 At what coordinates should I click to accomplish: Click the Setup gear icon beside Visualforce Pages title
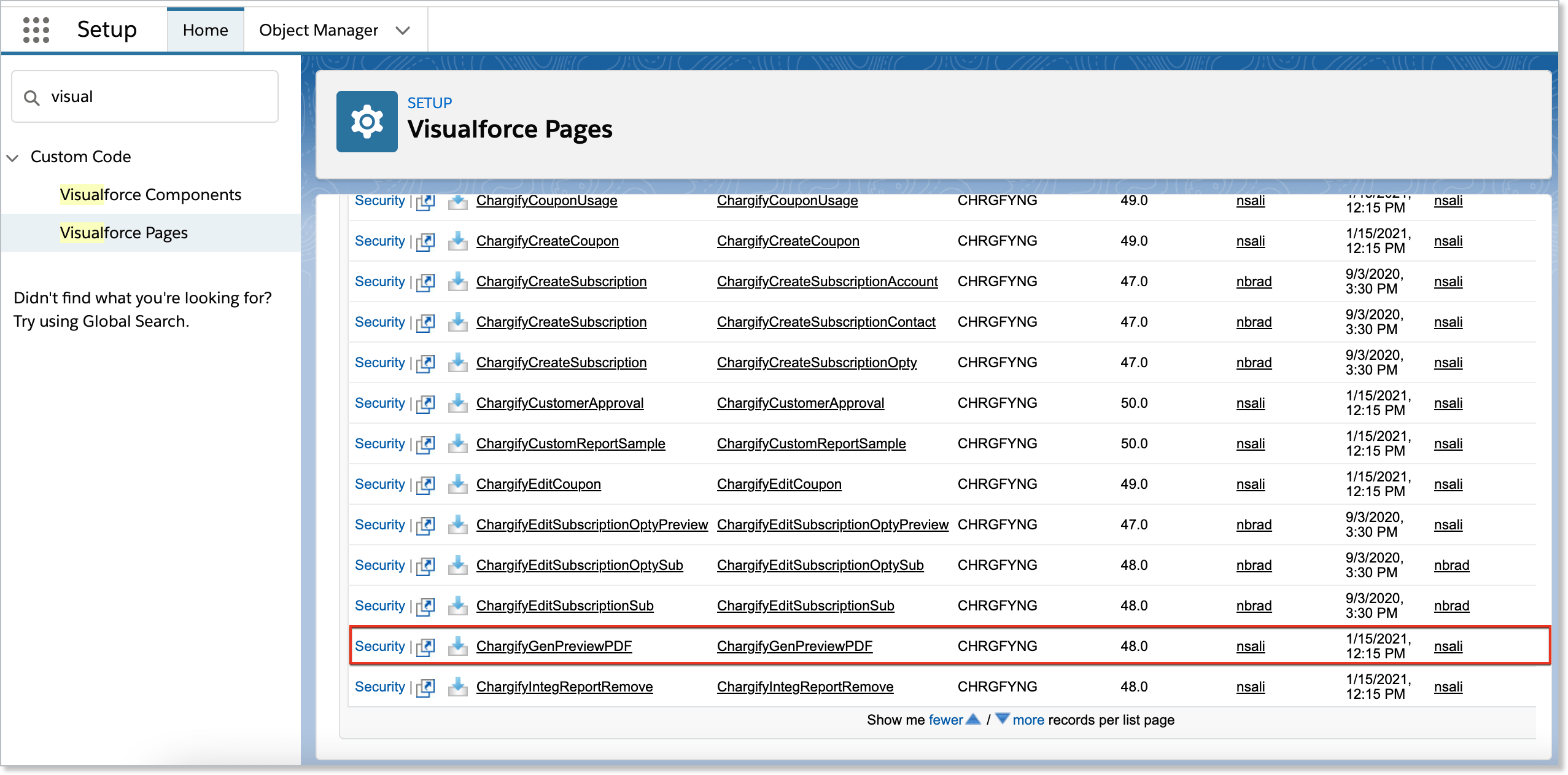(x=367, y=121)
